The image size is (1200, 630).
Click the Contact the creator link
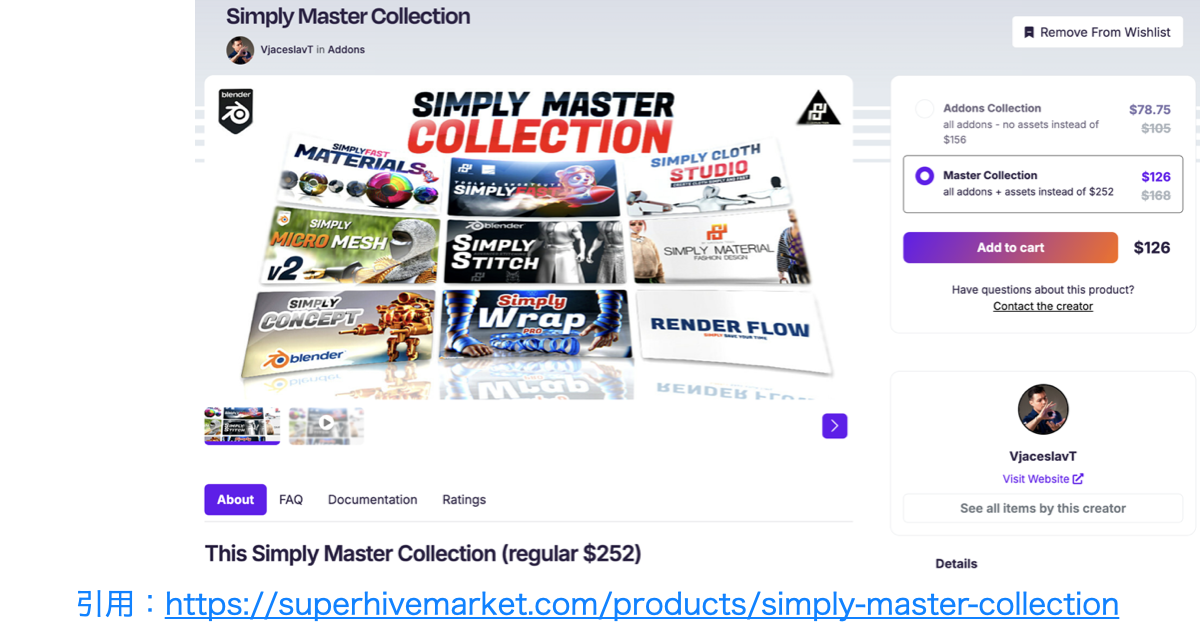click(x=1043, y=306)
